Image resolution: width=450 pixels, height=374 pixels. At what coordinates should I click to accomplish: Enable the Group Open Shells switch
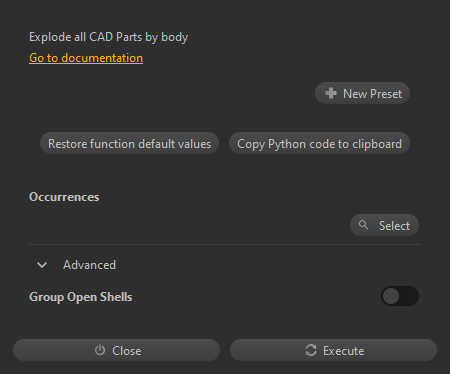(400, 296)
